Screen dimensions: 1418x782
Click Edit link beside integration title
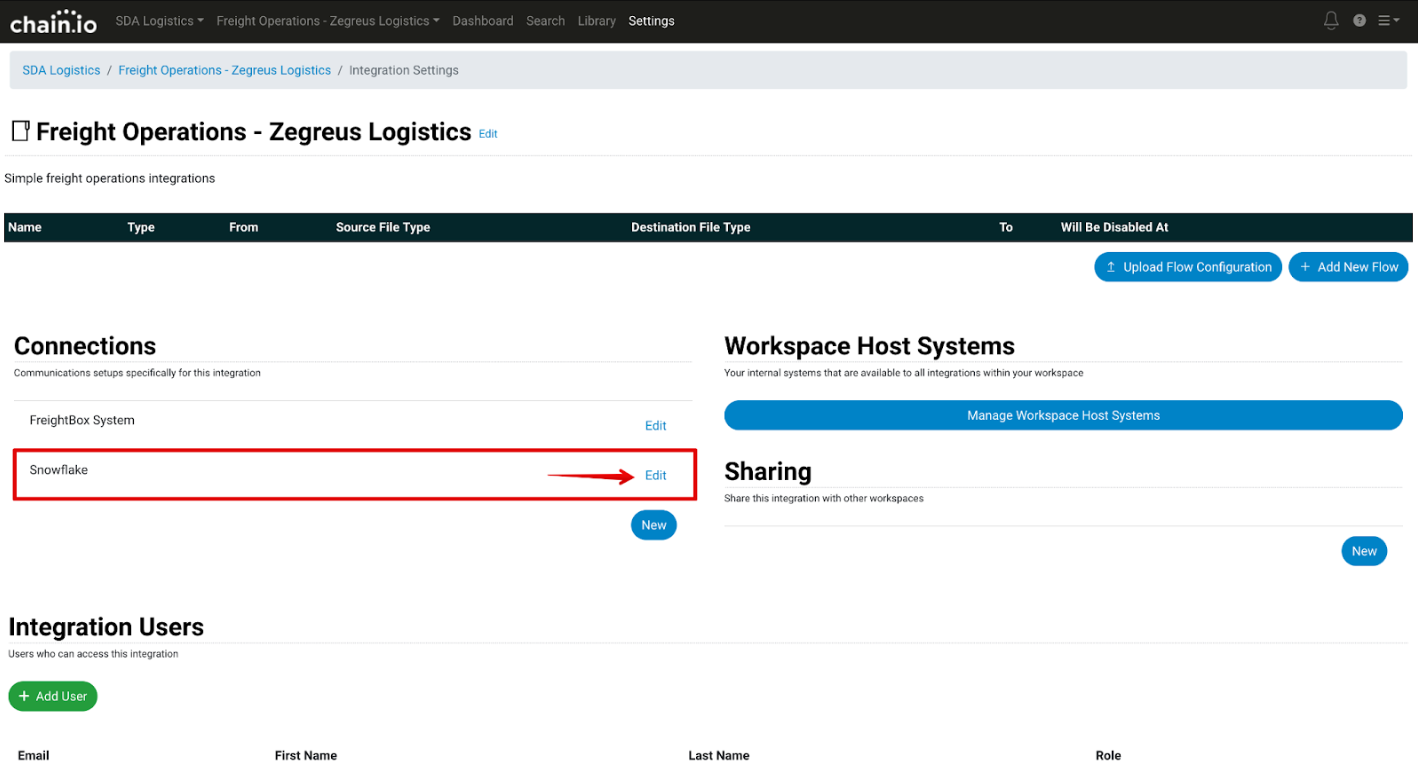point(488,134)
